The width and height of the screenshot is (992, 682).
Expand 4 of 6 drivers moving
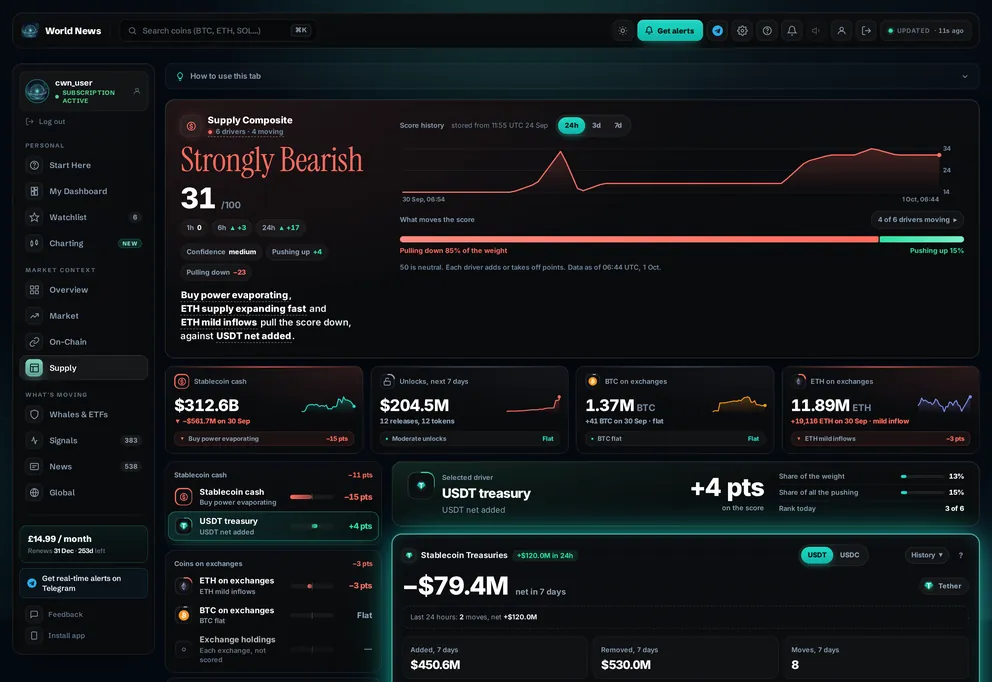click(917, 220)
